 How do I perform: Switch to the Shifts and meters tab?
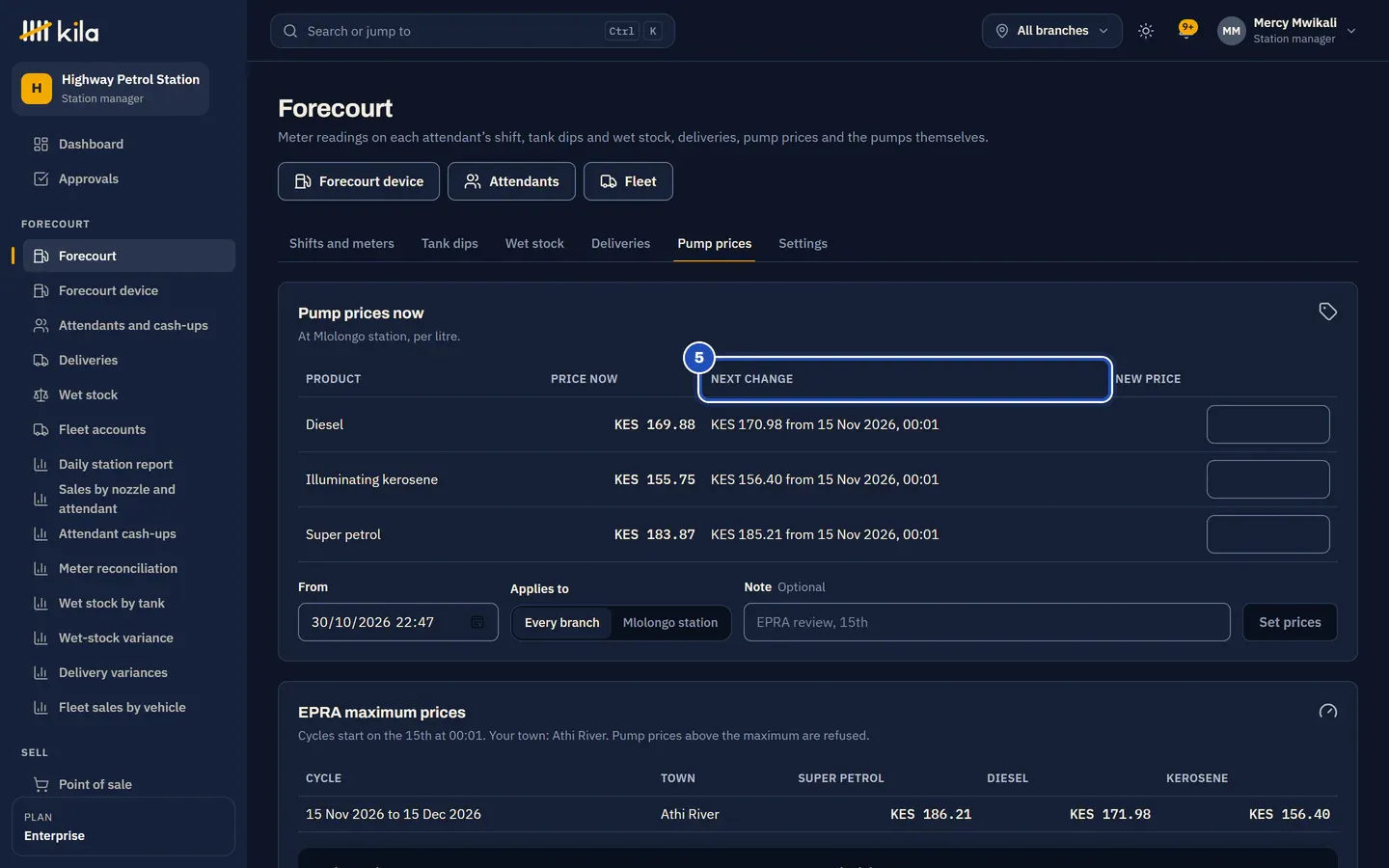click(x=341, y=243)
